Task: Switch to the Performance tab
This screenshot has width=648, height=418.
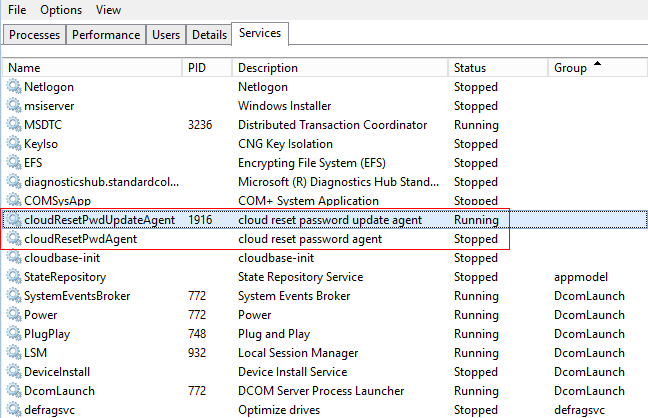Action: click(x=106, y=35)
